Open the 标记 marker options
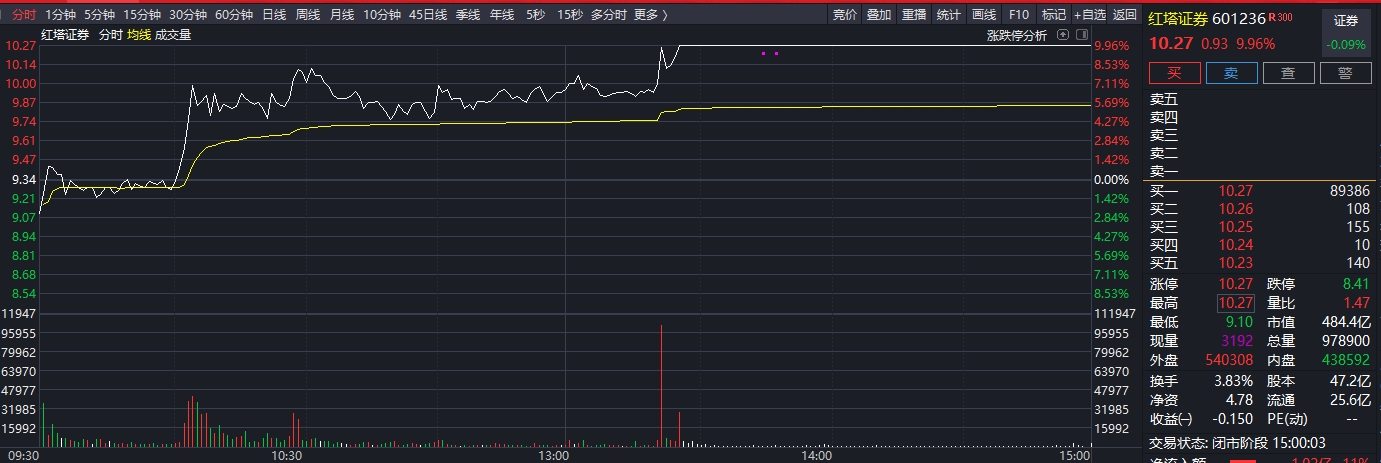 1053,15
